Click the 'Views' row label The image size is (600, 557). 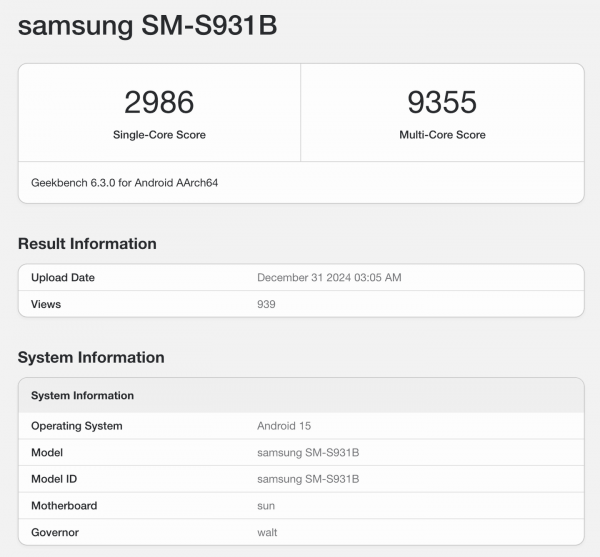point(46,304)
